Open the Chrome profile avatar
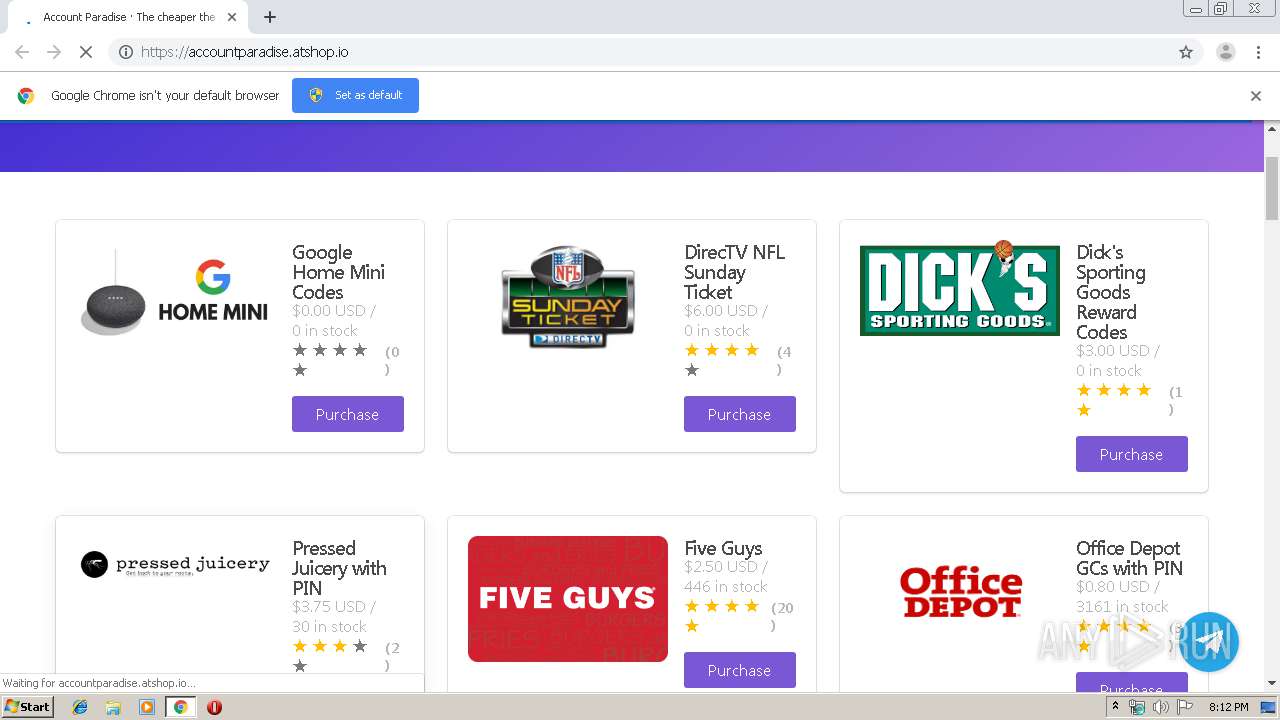 click(1225, 52)
